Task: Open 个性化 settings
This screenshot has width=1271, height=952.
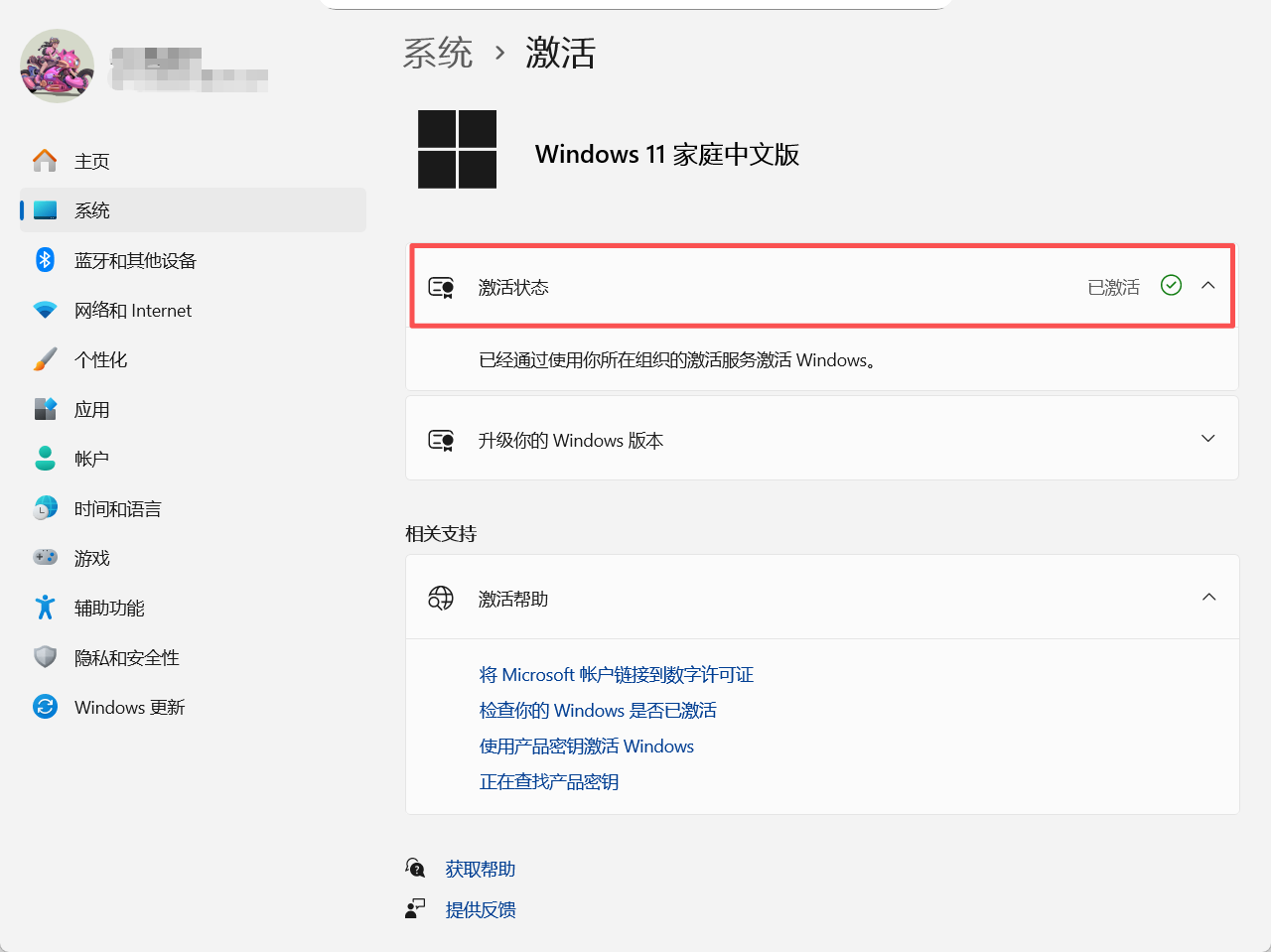Action: click(99, 359)
